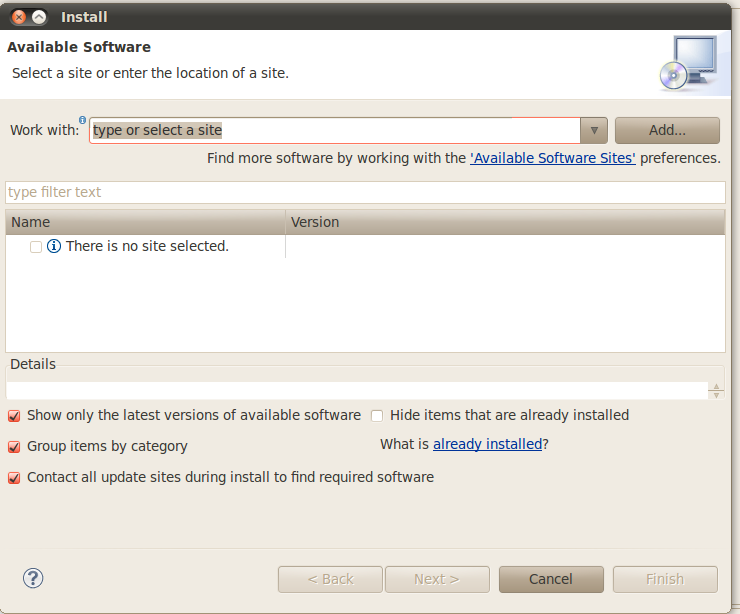Click the Name column header
Image resolution: width=740 pixels, height=614 pixels.
click(146, 222)
